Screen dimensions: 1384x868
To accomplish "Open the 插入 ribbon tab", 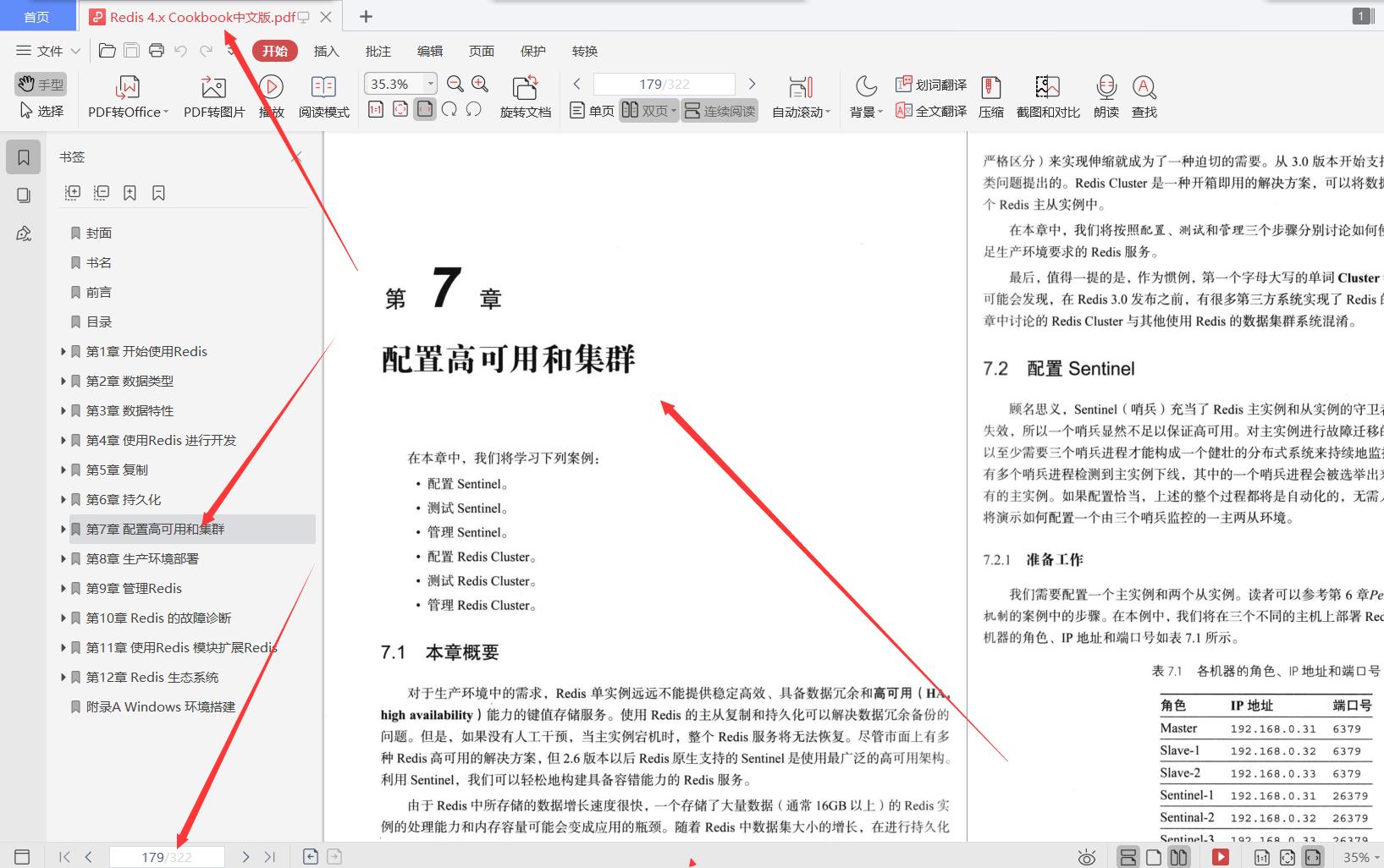I will tap(327, 51).
